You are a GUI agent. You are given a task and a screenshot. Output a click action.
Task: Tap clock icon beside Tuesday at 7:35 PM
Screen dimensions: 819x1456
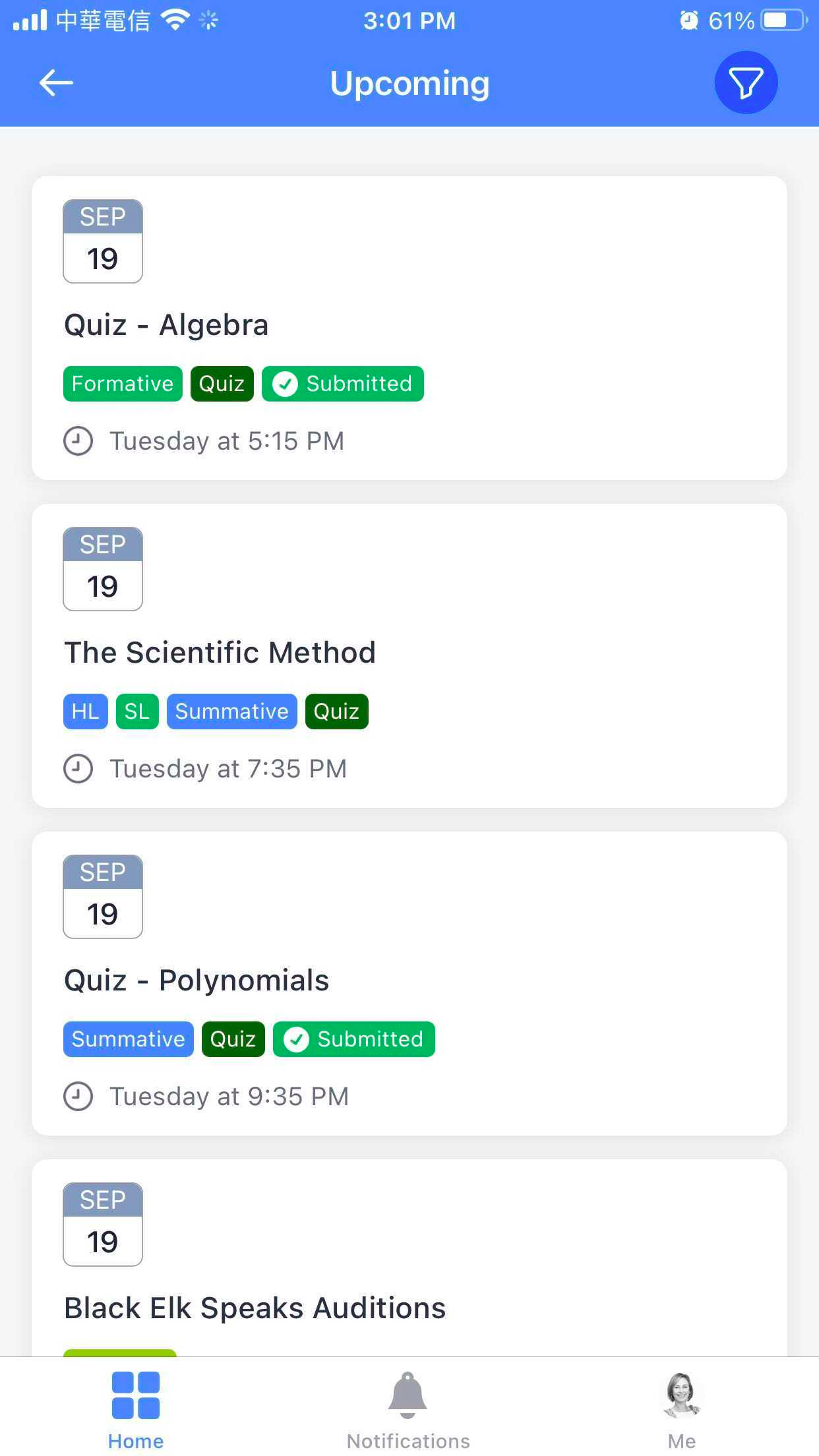pyautogui.click(x=78, y=769)
